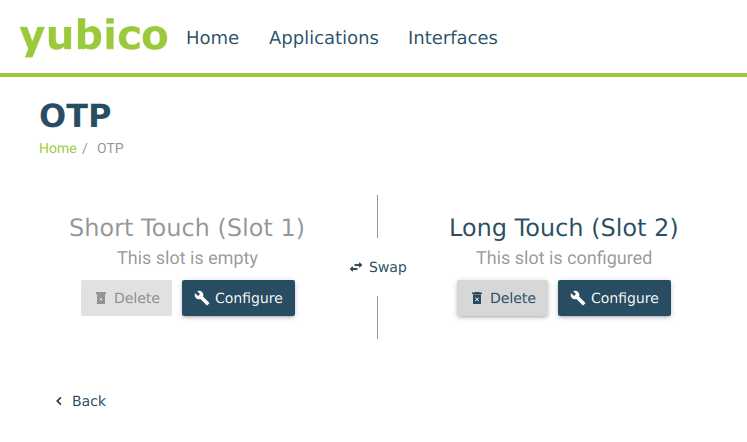Open the Interfaces menu
The height and width of the screenshot is (442, 747).
(x=452, y=38)
